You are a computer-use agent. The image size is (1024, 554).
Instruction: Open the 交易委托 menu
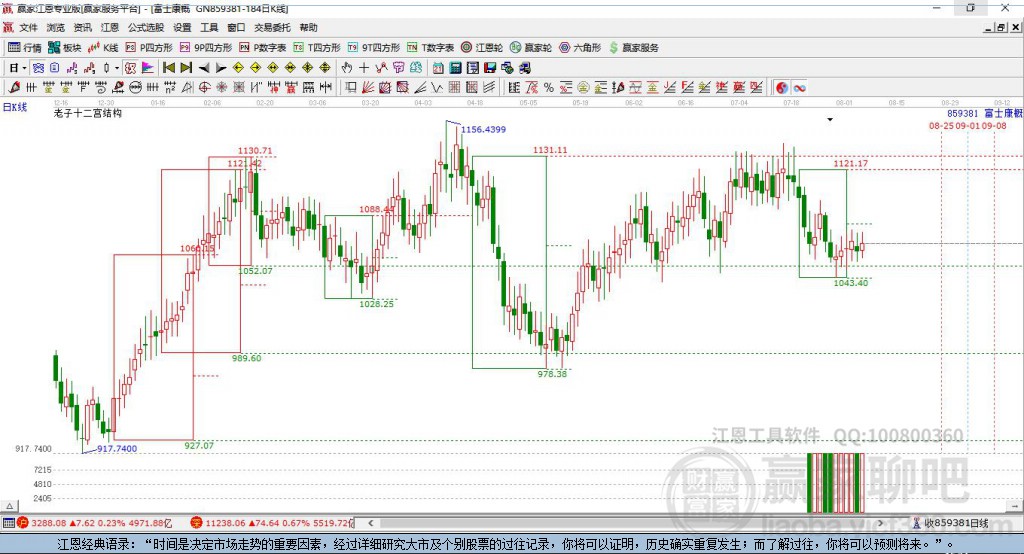pyautogui.click(x=272, y=27)
